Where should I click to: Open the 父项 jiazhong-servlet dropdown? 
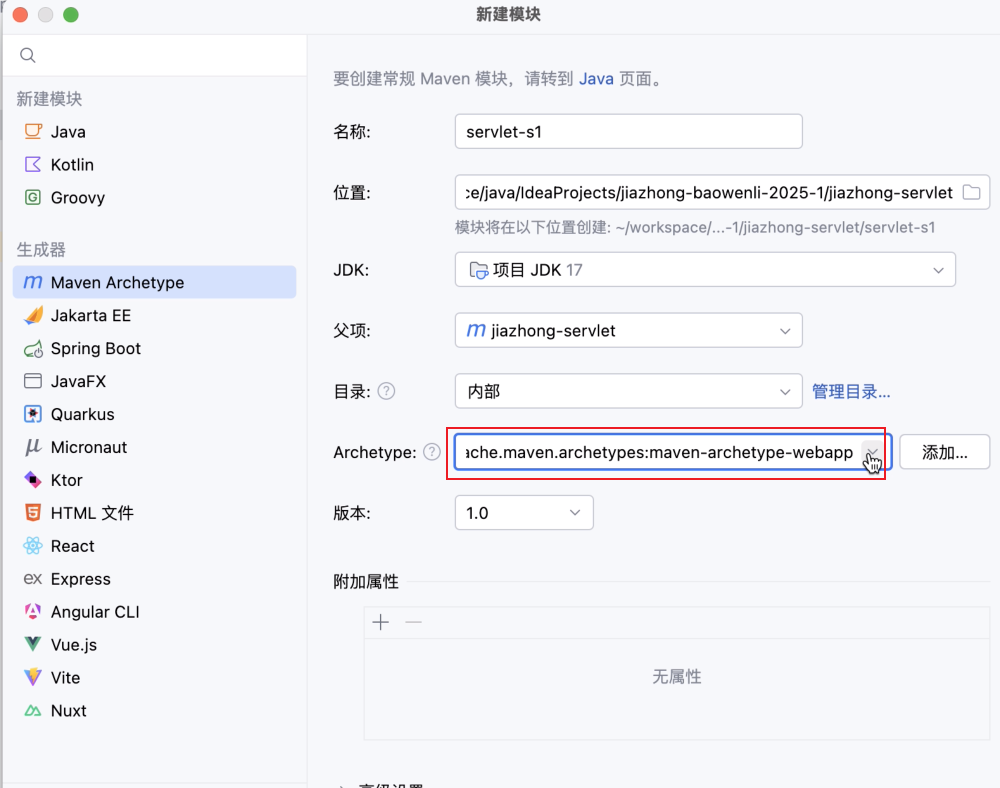(x=628, y=330)
